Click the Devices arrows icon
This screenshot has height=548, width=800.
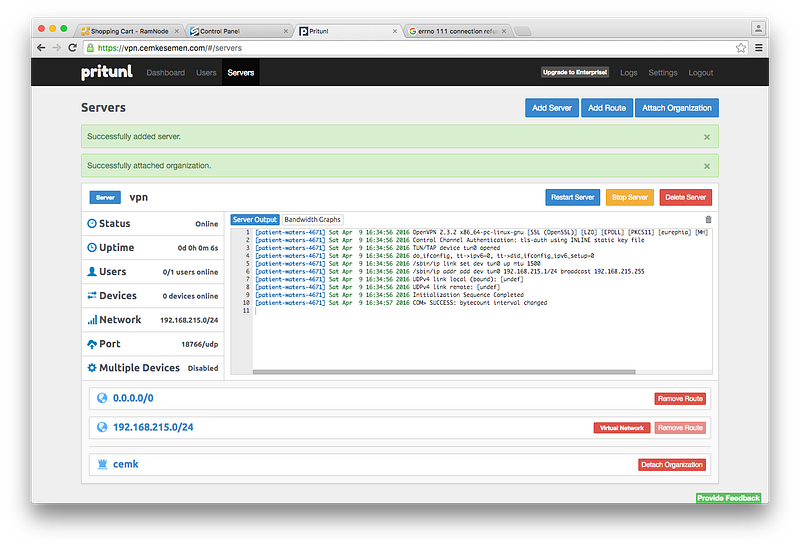pos(92,295)
